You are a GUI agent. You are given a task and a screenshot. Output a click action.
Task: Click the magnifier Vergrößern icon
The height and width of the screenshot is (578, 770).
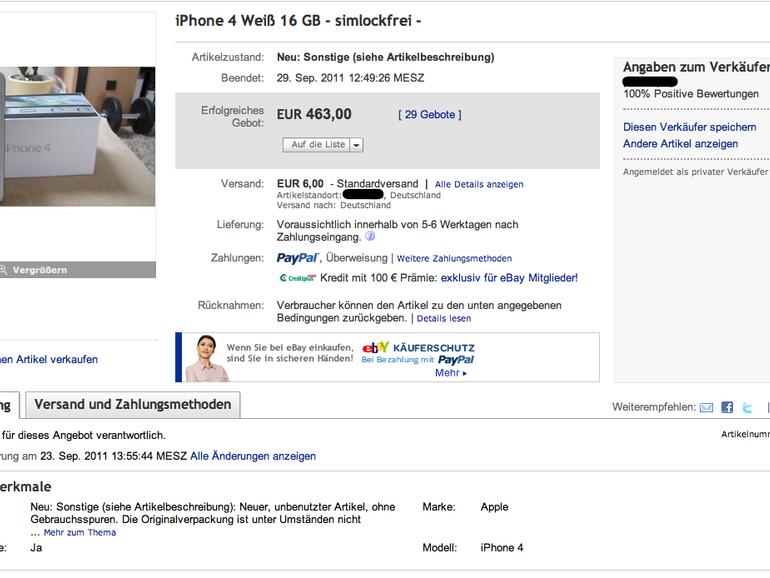pos(4,270)
